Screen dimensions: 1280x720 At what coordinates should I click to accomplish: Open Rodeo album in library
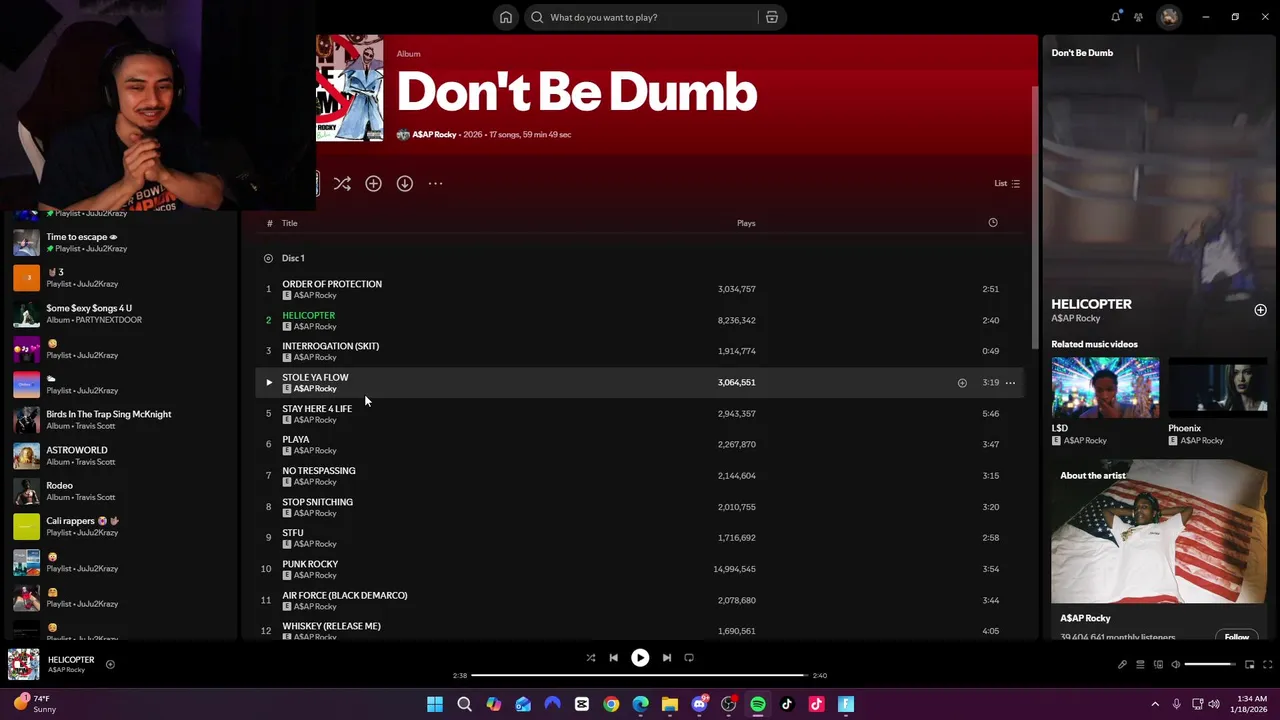tap(120, 491)
